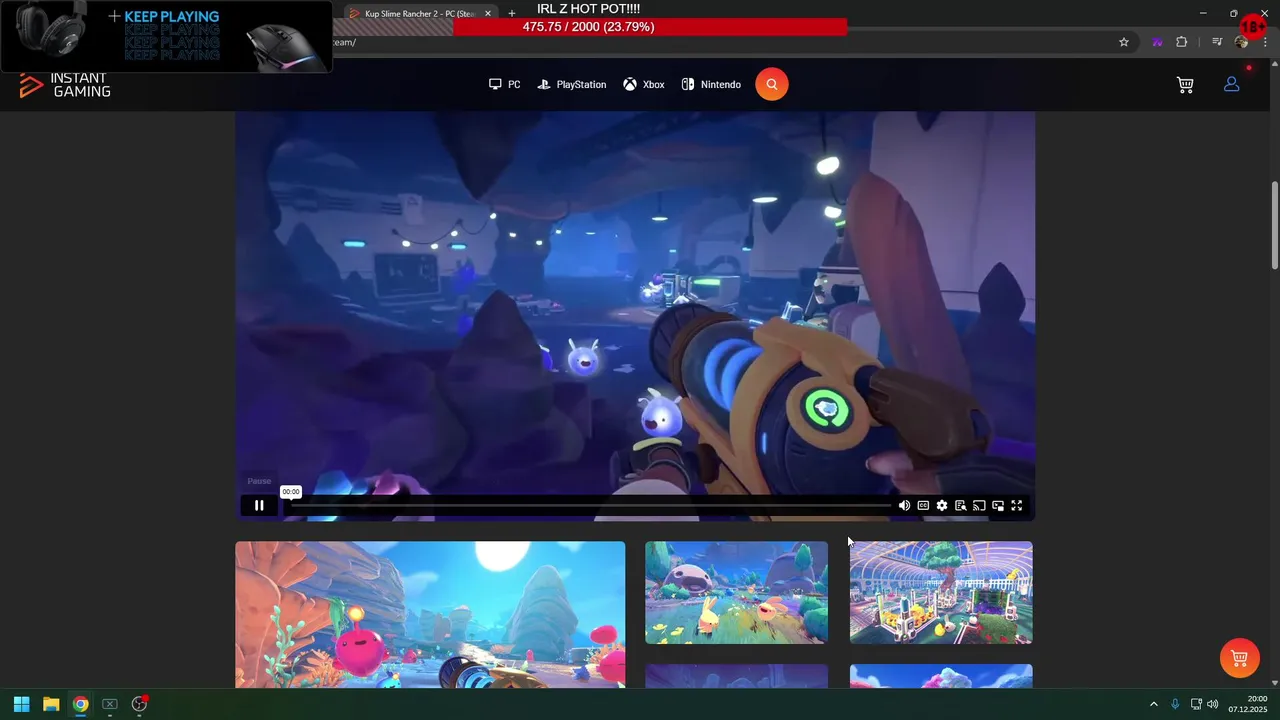Screen dimensions: 1280x720
Task: Open a new browser tab
Action: coord(512,14)
